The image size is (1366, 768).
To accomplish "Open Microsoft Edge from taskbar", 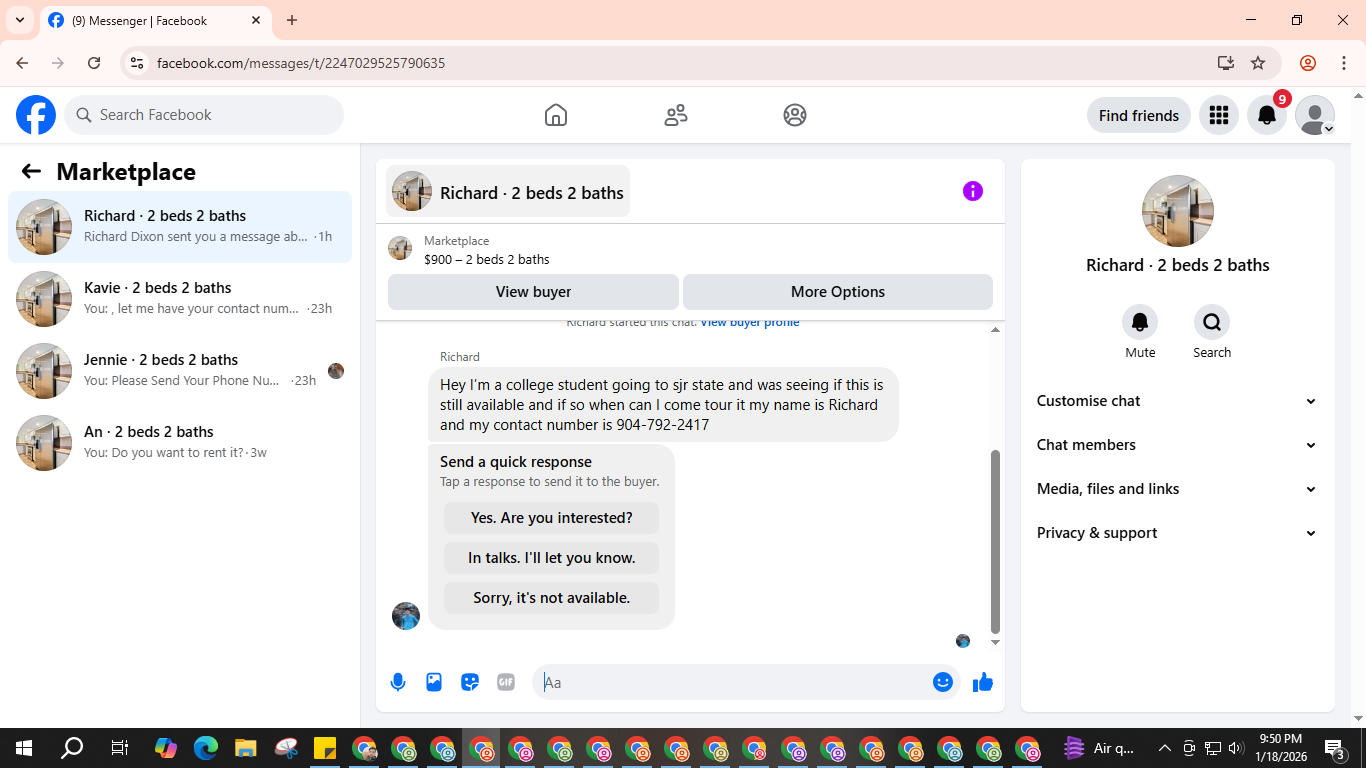I will 206,747.
